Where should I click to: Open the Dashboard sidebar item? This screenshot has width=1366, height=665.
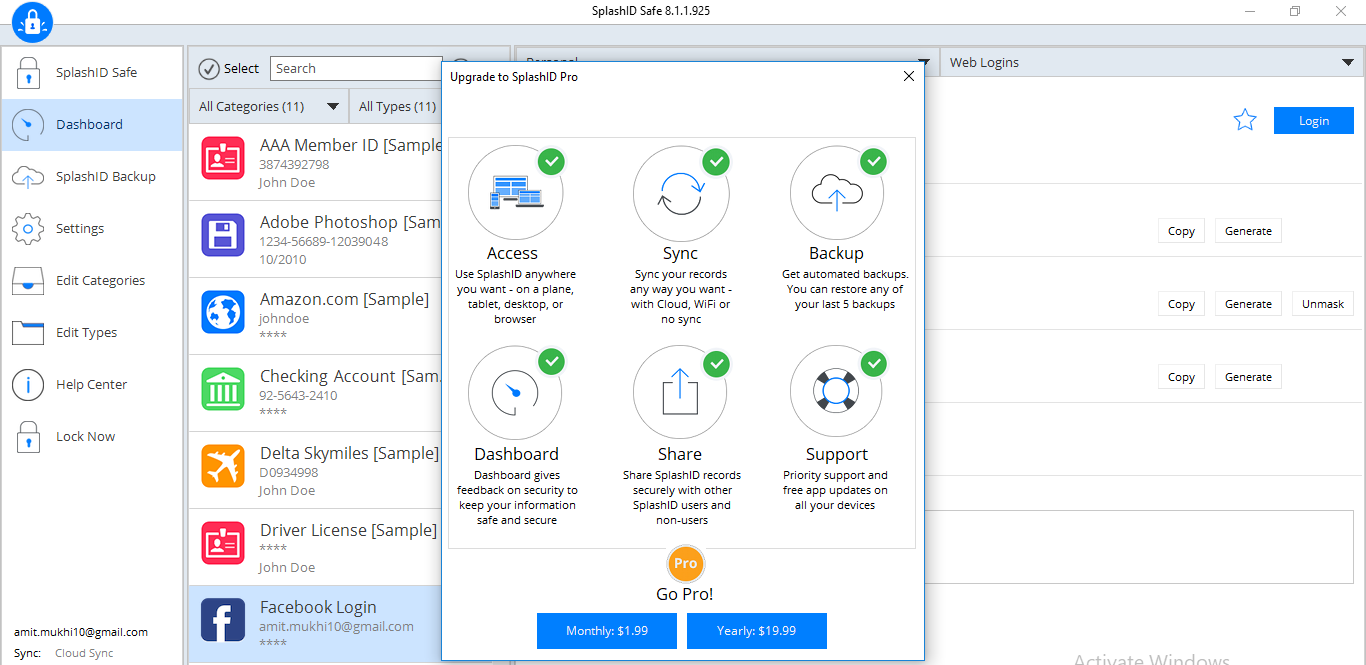coord(92,124)
